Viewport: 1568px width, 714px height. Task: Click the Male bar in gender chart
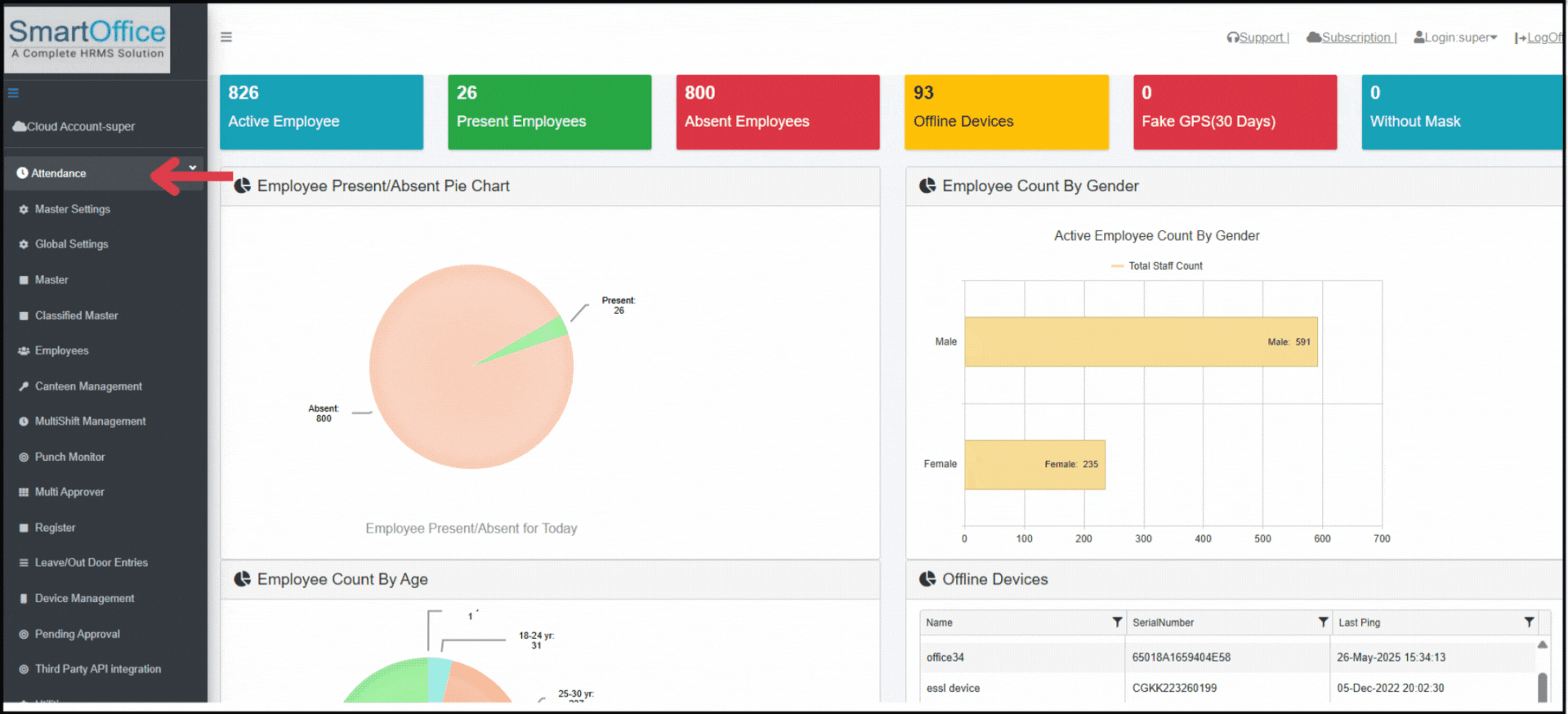tap(1140, 341)
